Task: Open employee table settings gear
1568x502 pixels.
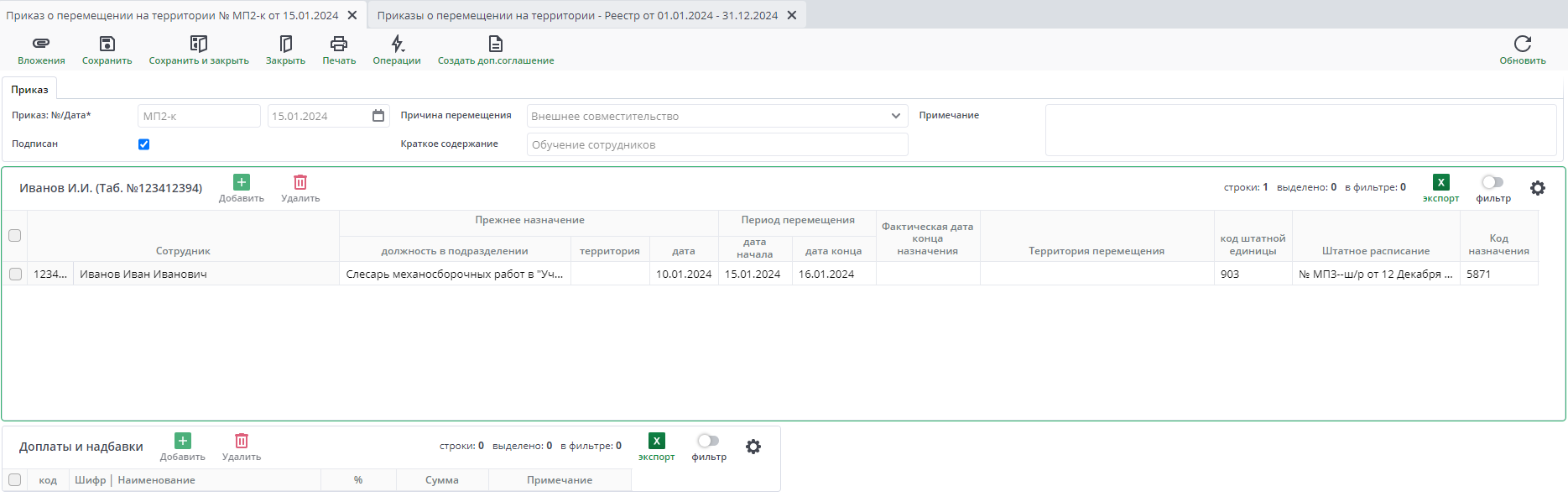Action: [1537, 188]
